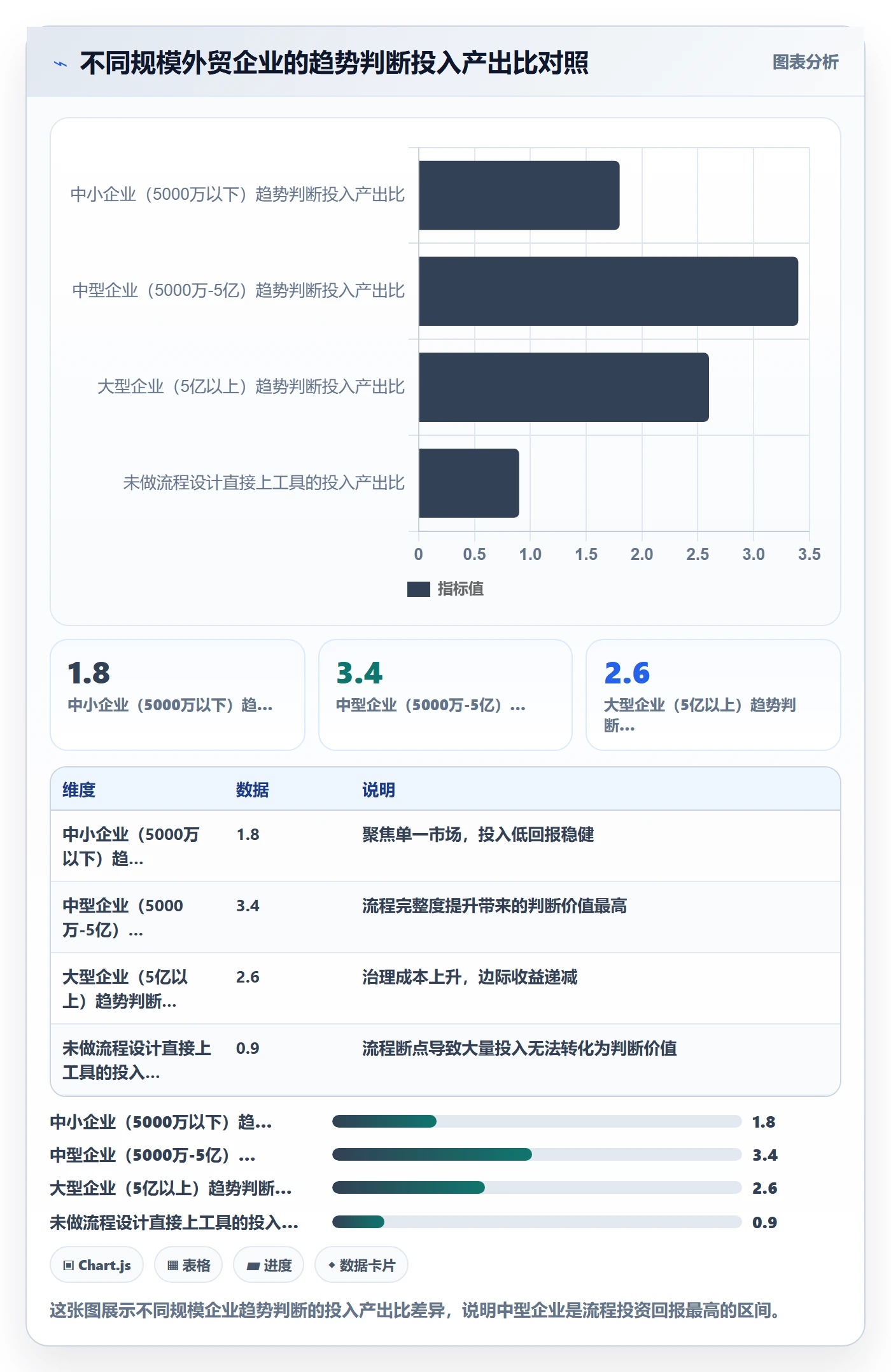The image size is (891, 1372).
Task: Click the 进度 tag
Action: tap(269, 1265)
